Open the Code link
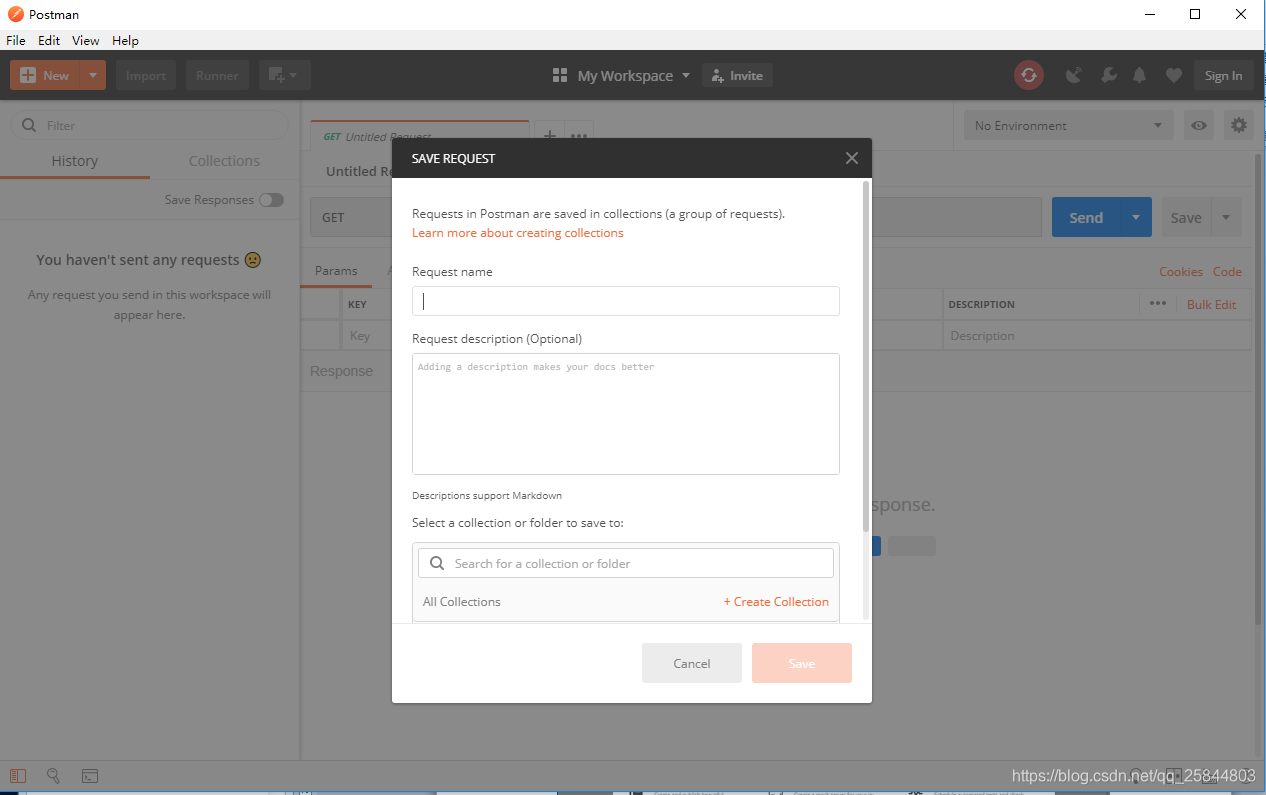 tap(1227, 272)
